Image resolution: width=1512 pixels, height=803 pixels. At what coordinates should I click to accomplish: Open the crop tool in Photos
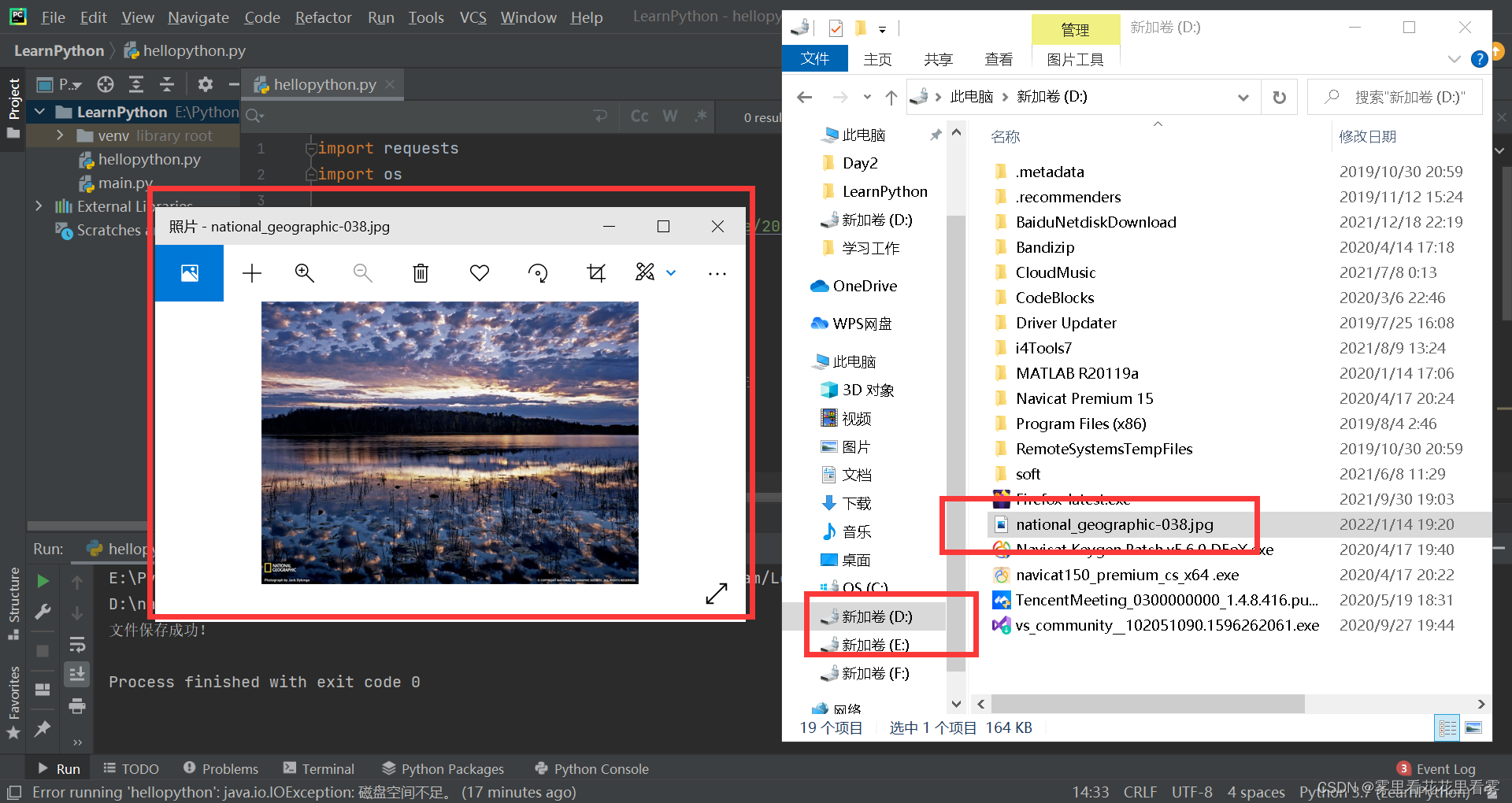(596, 273)
